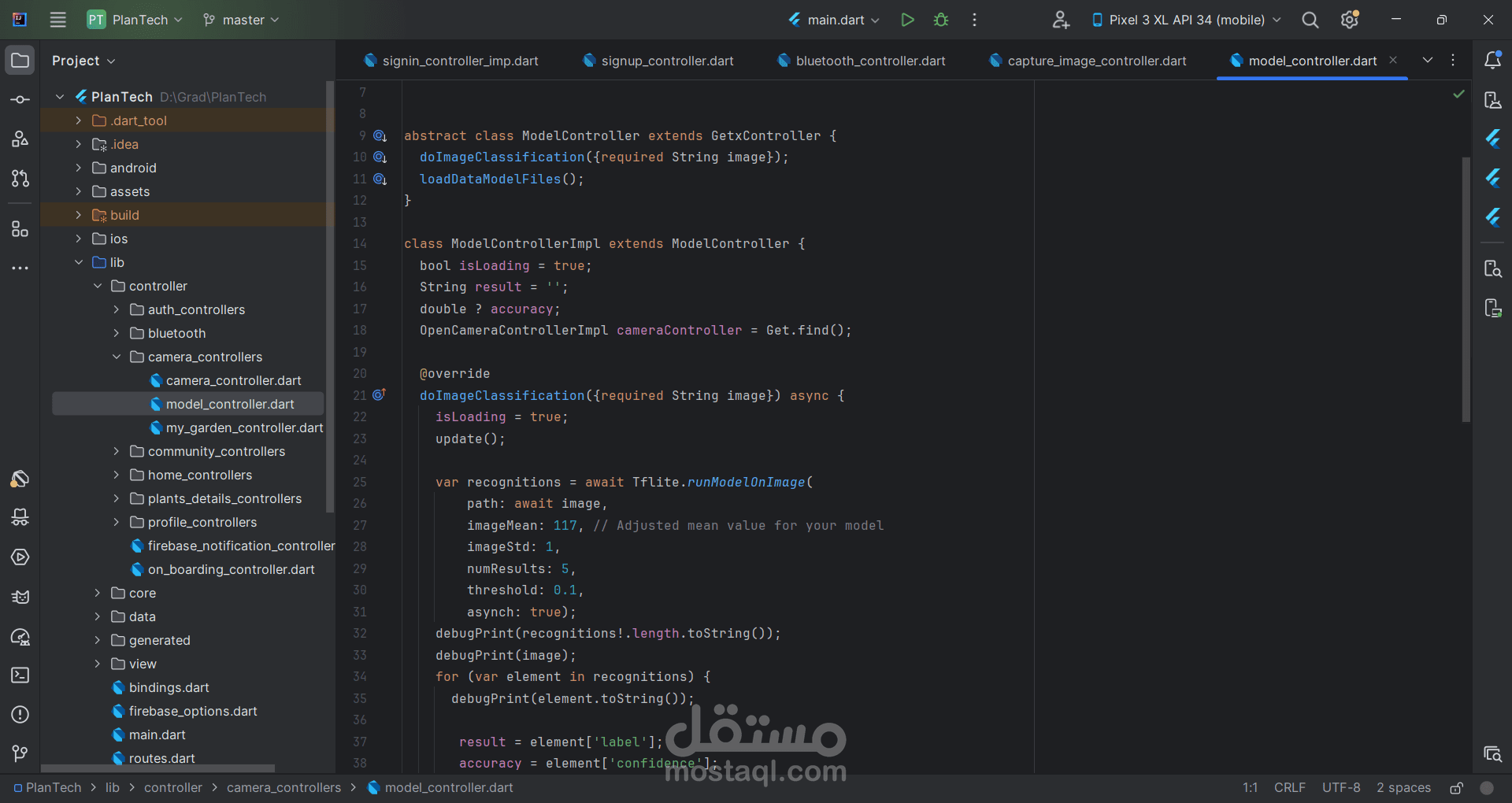Start debugging with the bug icon
Image resolution: width=1512 pixels, height=803 pixels.
(940, 20)
